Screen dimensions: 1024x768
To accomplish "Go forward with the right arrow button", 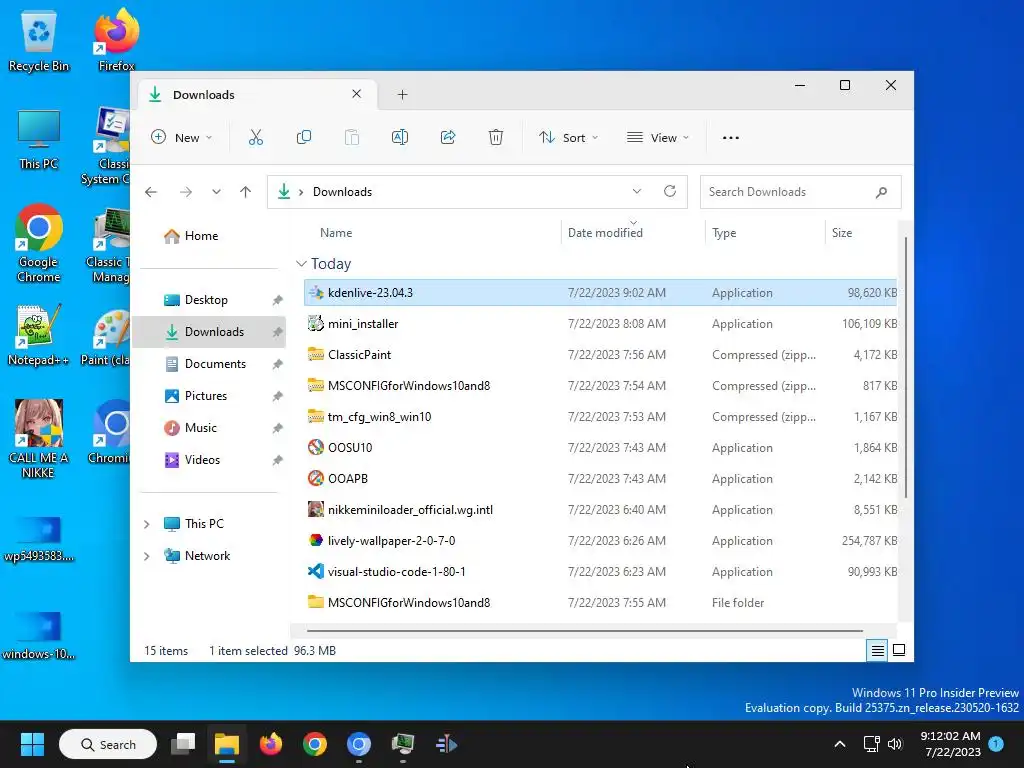I will [185, 192].
